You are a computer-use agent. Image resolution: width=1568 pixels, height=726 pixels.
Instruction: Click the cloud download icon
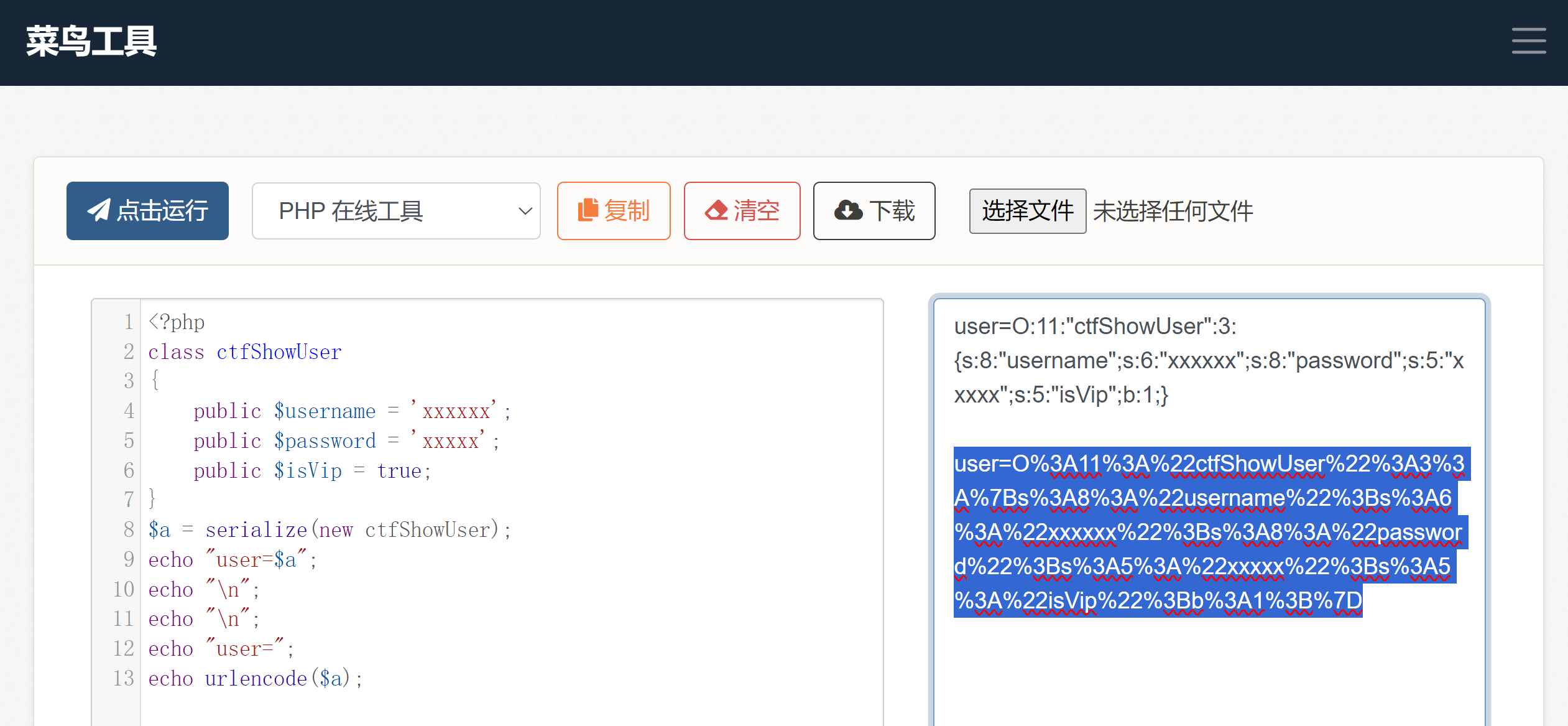click(x=848, y=210)
